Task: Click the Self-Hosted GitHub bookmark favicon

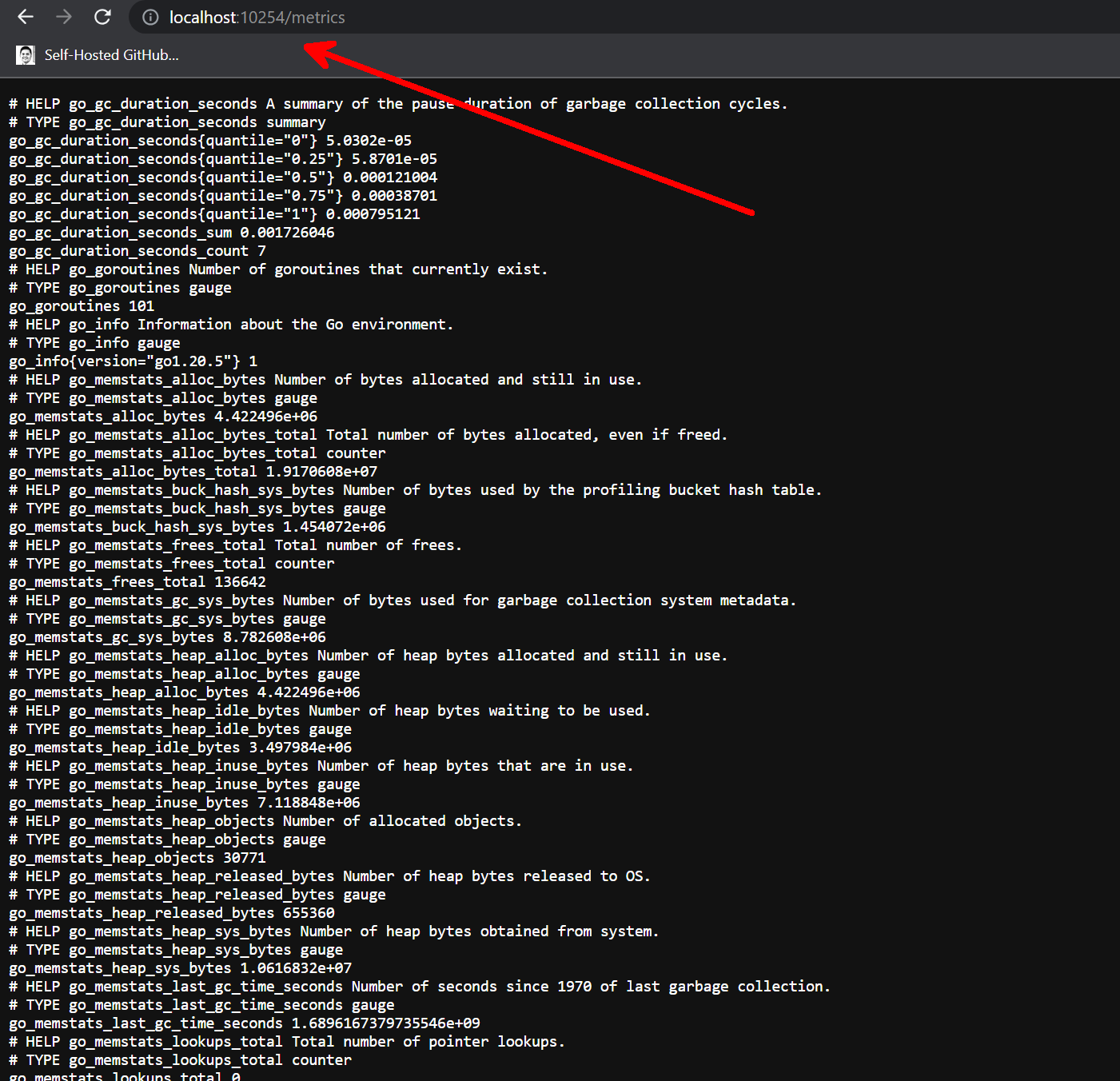Action: pos(25,54)
